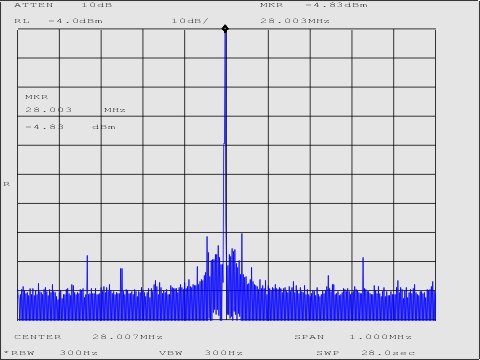Click the sideband peak left of carrier

click(207, 237)
